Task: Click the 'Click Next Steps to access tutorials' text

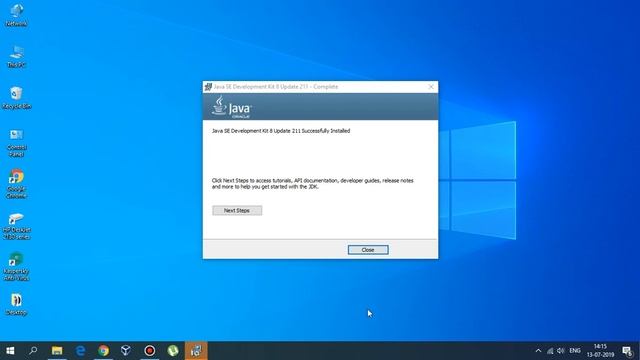Action: (x=312, y=184)
